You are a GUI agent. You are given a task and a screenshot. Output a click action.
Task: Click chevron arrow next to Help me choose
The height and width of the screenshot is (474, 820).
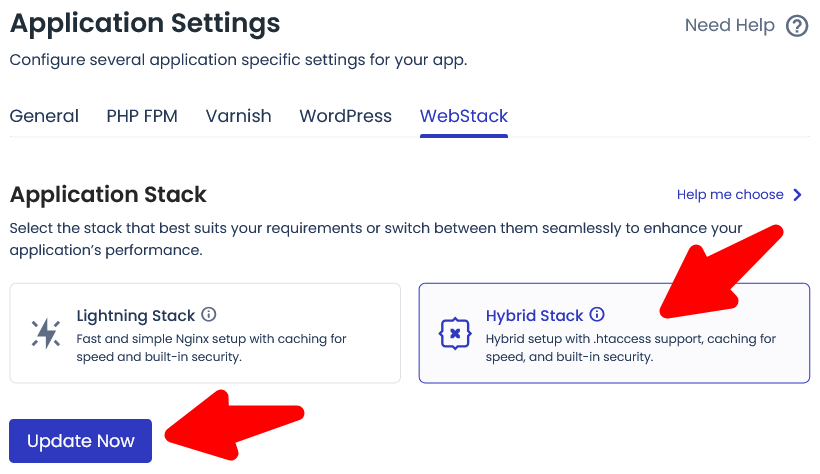[x=797, y=195]
